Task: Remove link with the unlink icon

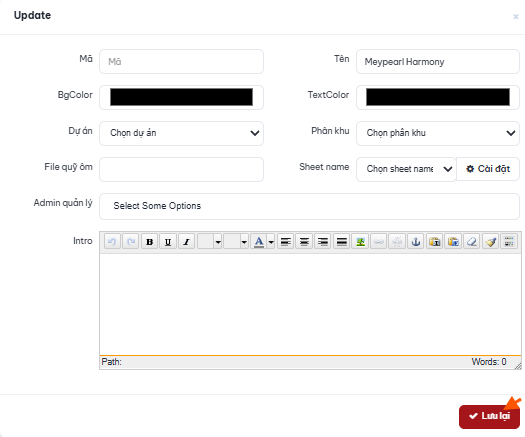Action: click(397, 241)
